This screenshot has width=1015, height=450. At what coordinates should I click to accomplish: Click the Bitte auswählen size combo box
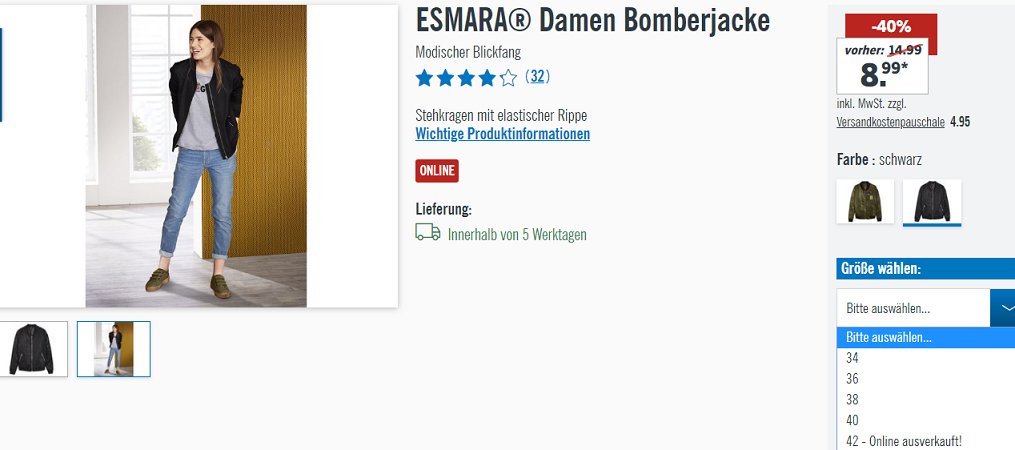pyautogui.click(x=926, y=308)
